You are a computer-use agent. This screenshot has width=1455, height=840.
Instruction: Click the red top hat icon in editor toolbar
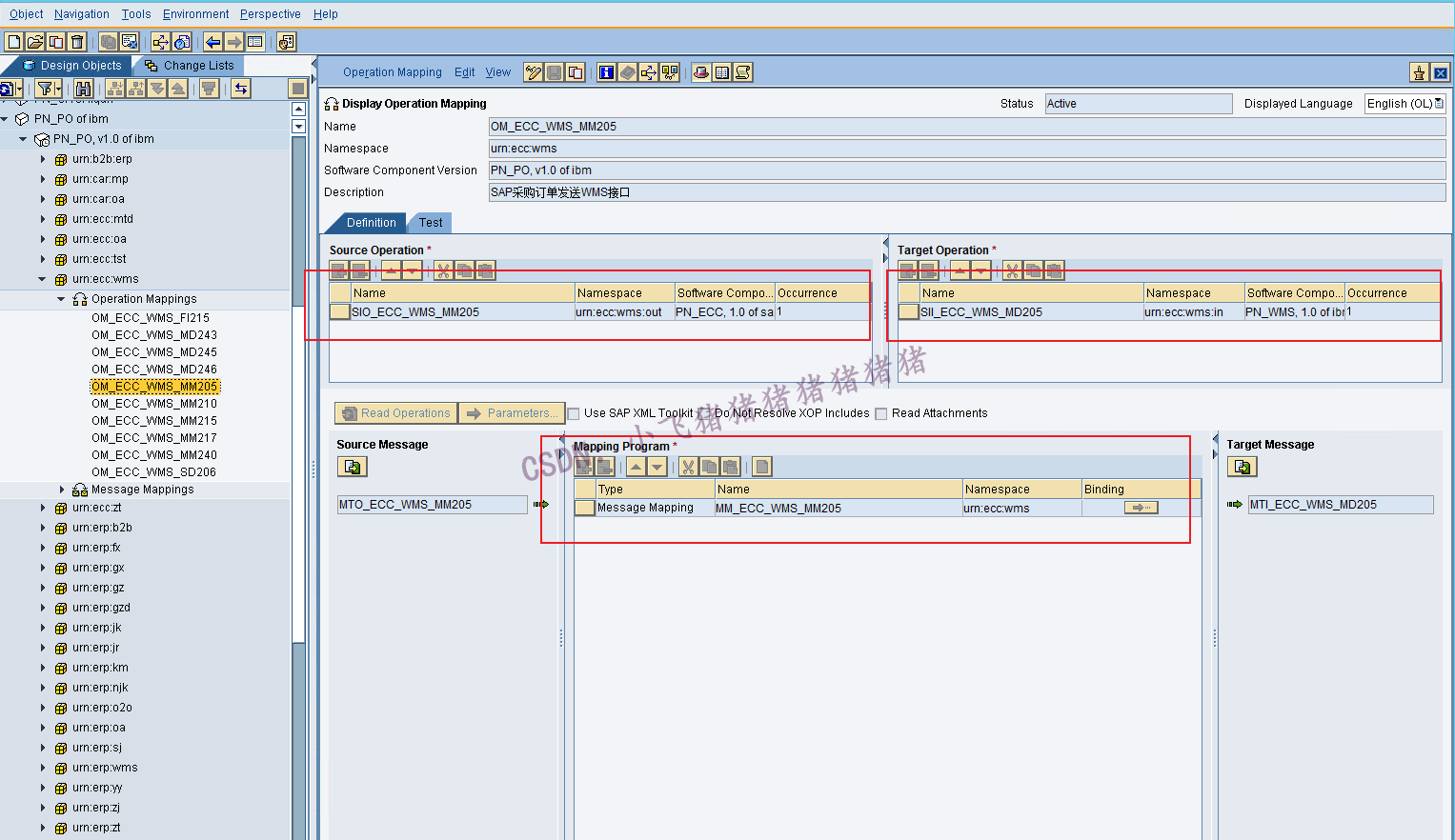point(701,72)
